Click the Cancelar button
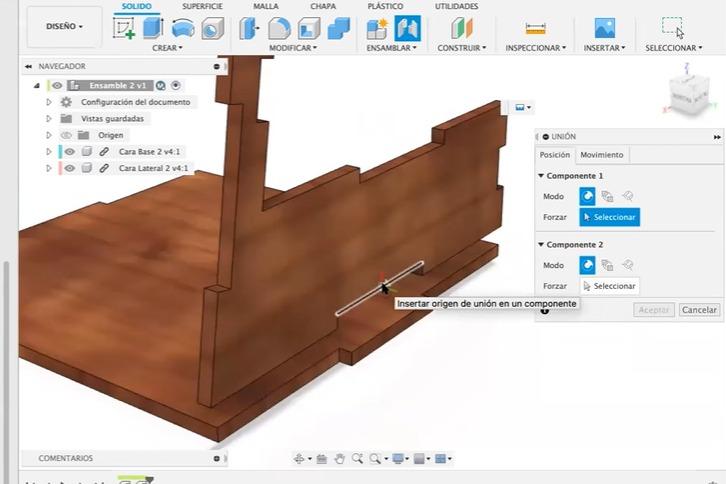Image resolution: width=726 pixels, height=484 pixels. click(699, 310)
